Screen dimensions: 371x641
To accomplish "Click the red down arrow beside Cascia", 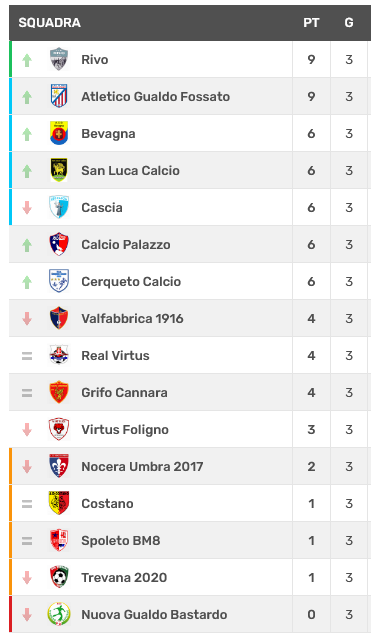I will click(x=27, y=208).
